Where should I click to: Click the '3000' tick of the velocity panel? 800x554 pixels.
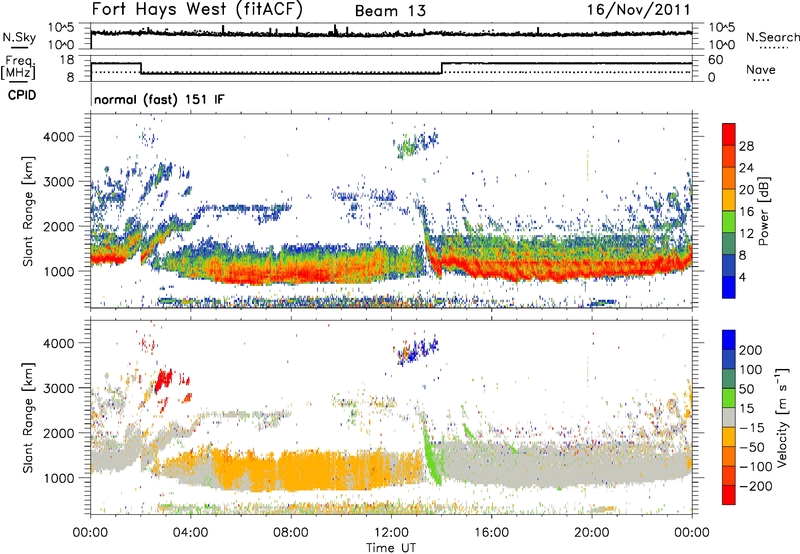click(59, 388)
